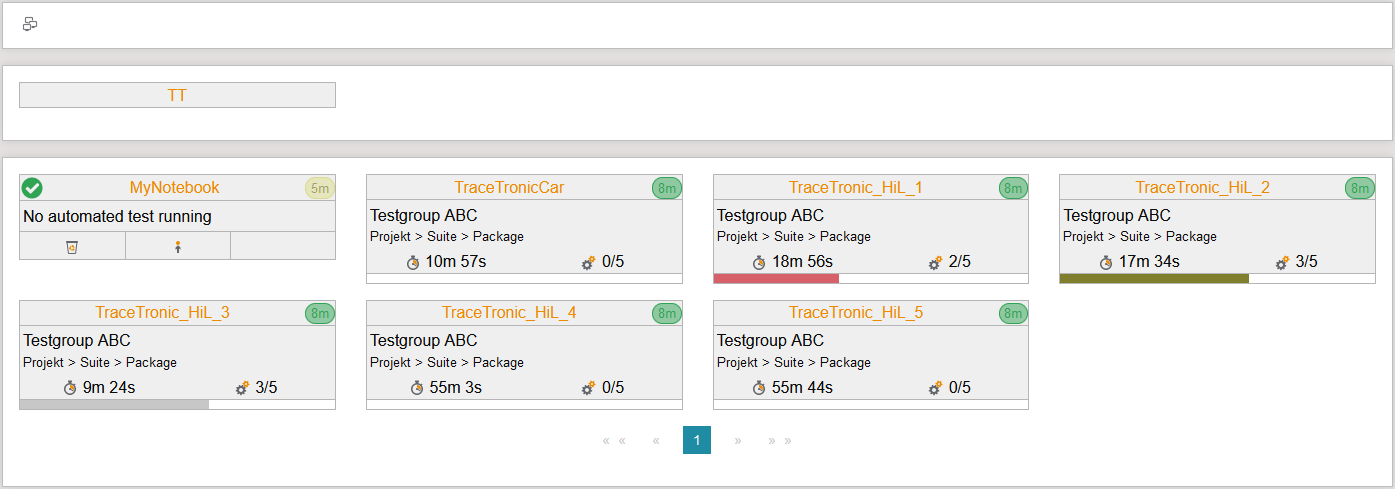Click the 'No automated test running' text
The height and width of the screenshot is (489, 1395).
point(117,216)
